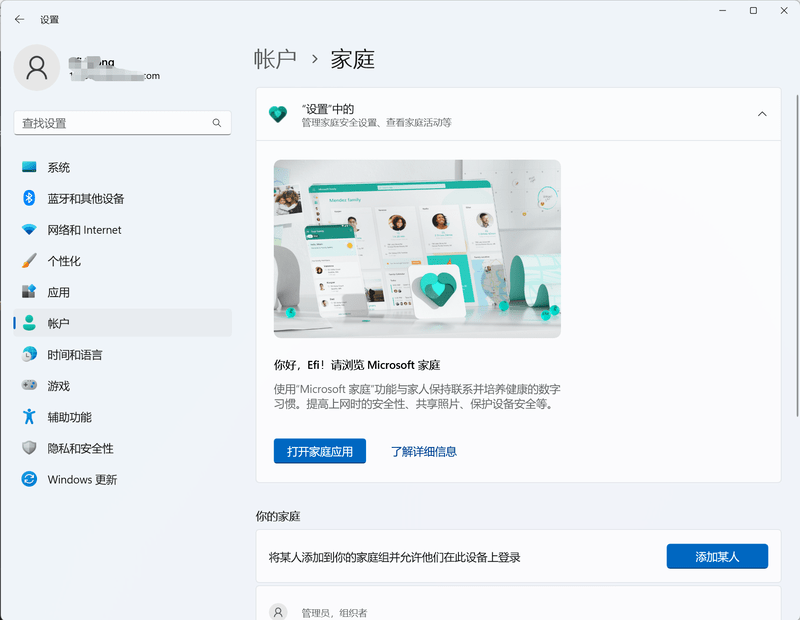Screen dimensions: 800x620
Task: Click the 将某人添加到你的家庭组 description text
Action: click(394, 557)
